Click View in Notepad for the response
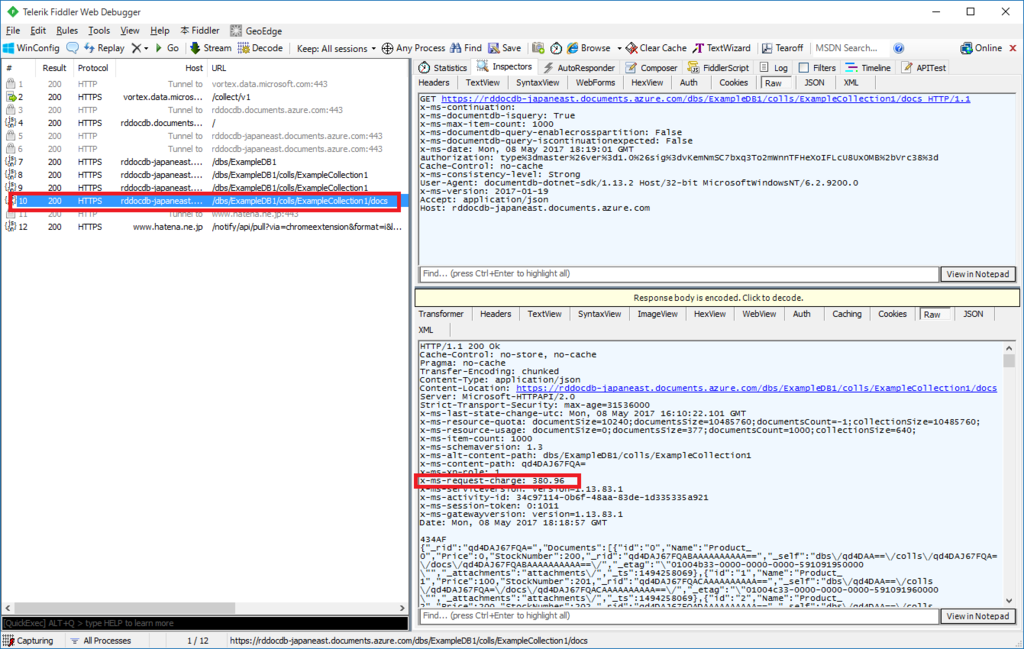The width and height of the screenshot is (1024, 649). point(978,616)
